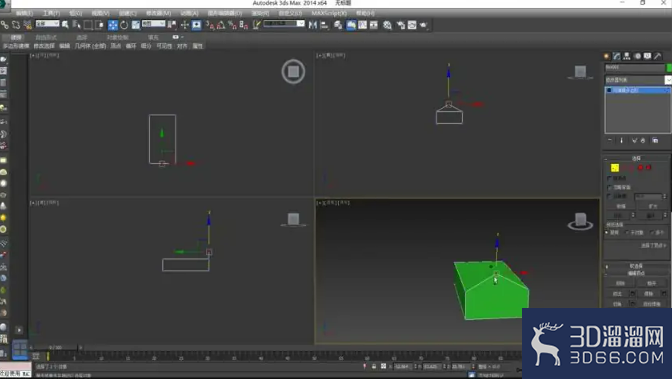Open the reference coordinate system dropdown
This screenshot has width=672, height=379.
[153, 24]
